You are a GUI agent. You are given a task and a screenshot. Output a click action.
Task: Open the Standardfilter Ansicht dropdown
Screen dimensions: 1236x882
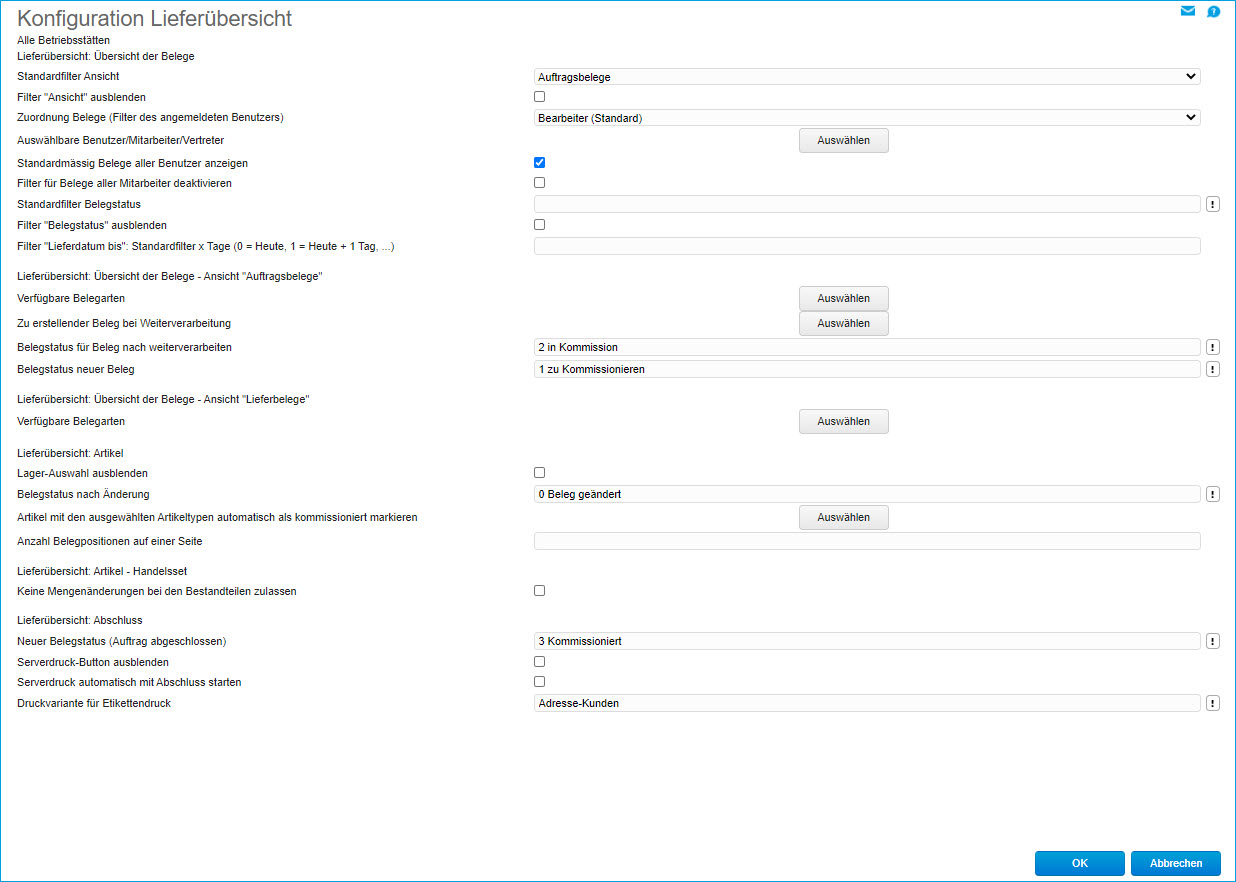[x=866, y=76]
